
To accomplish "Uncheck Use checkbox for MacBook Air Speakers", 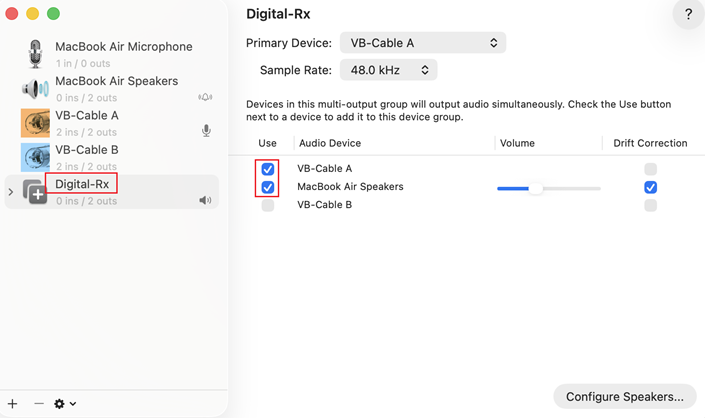I will coord(267,187).
